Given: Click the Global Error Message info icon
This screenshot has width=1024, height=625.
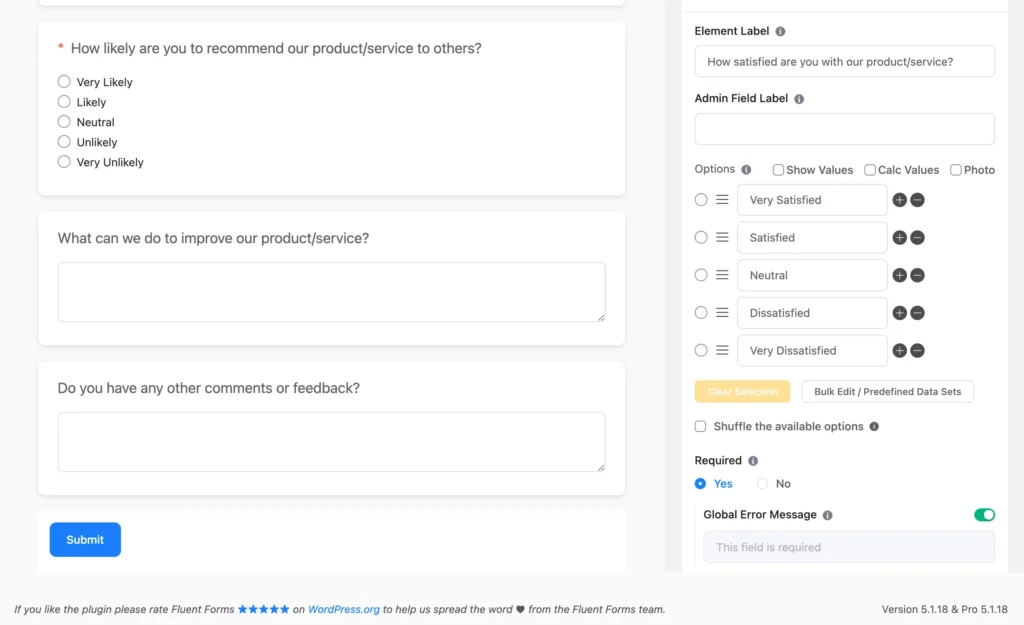Looking at the screenshot, I should tap(826, 514).
